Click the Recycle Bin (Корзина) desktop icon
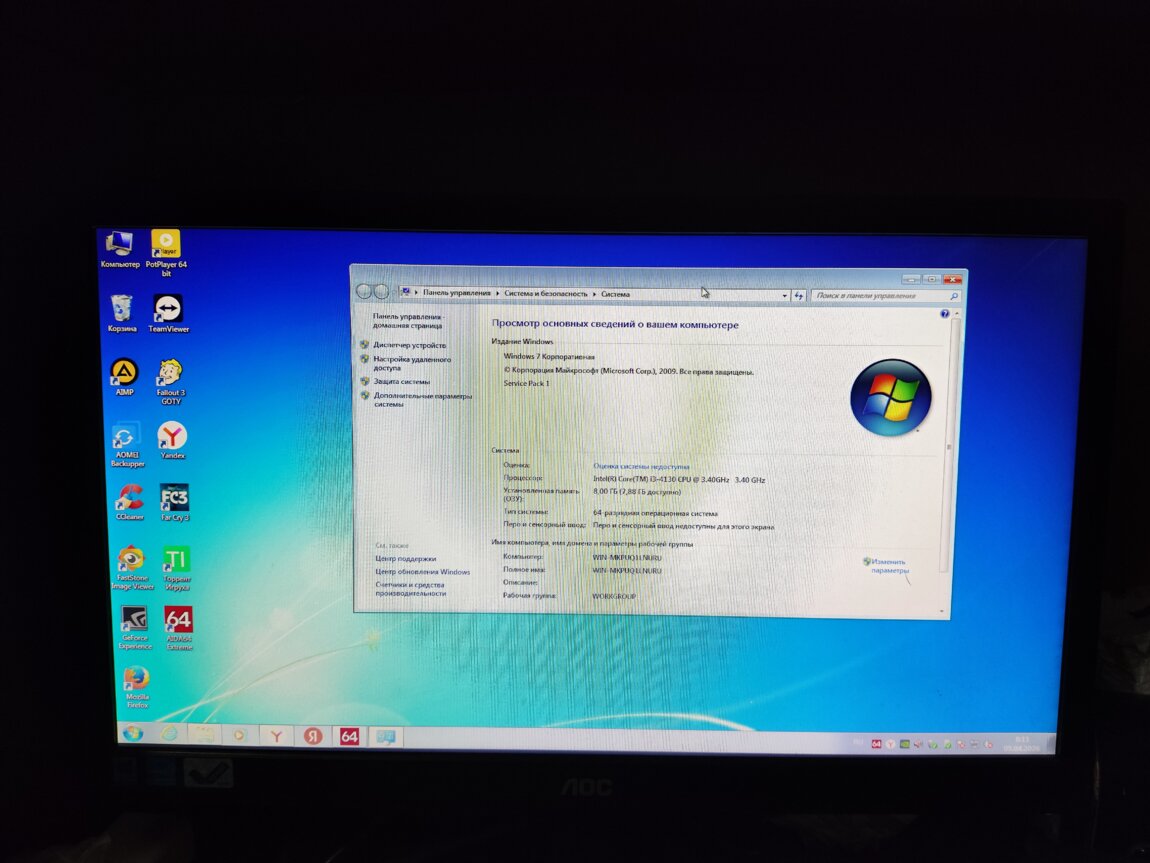 (122, 308)
